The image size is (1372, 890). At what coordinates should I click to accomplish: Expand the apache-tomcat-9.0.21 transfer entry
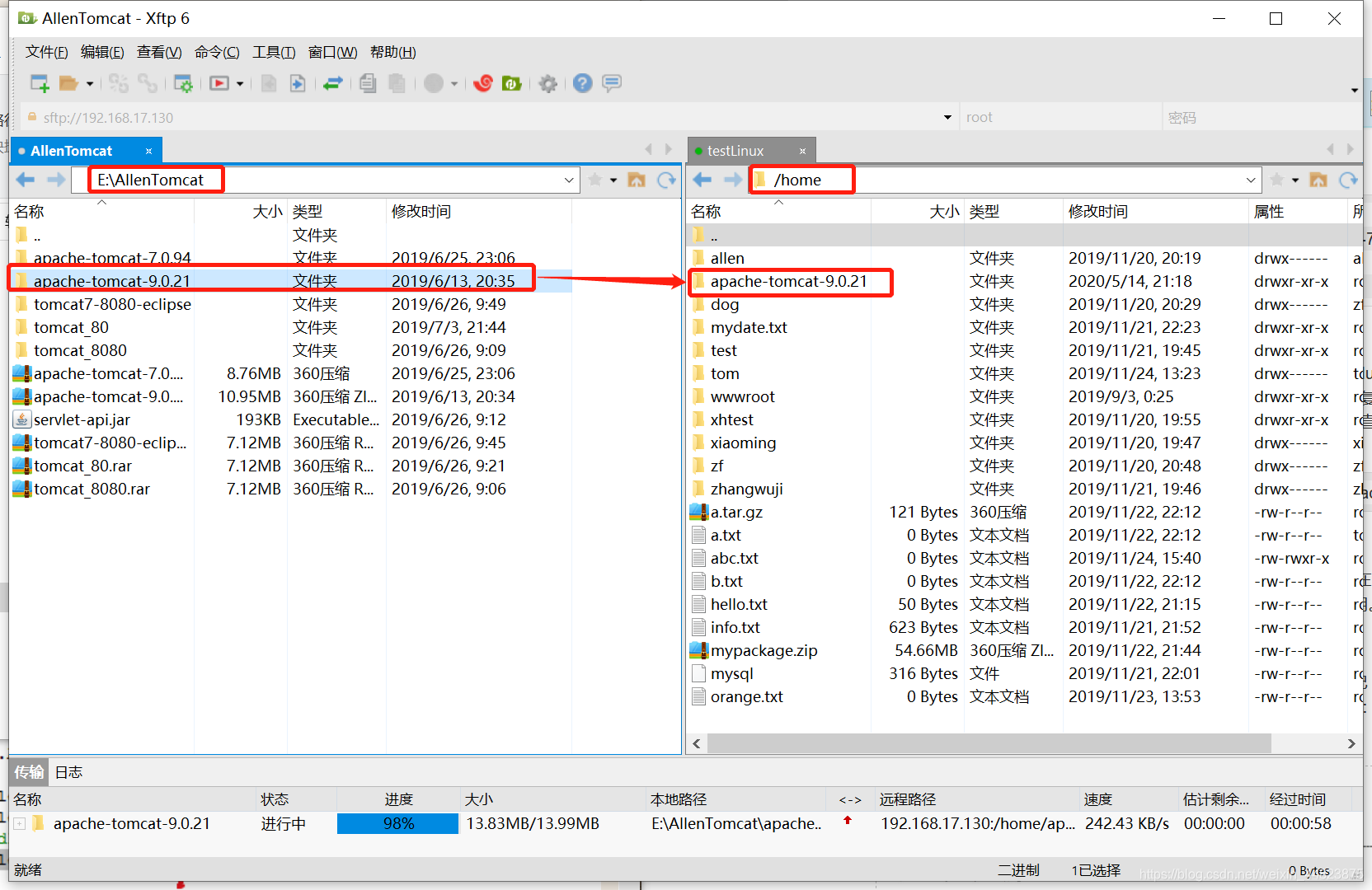[x=20, y=823]
